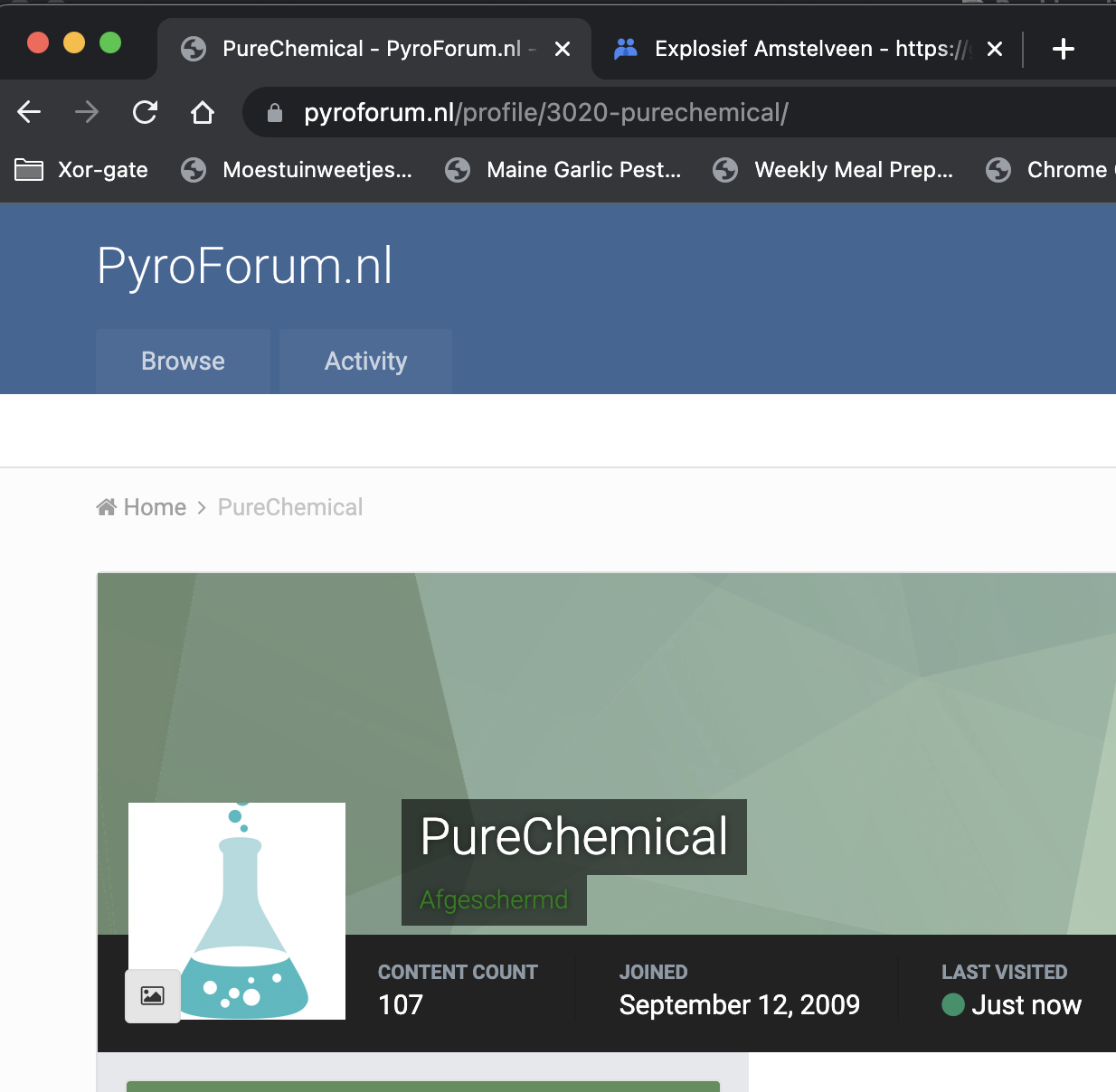Close the PureChemical tab
1116x1092 pixels.
point(563,49)
